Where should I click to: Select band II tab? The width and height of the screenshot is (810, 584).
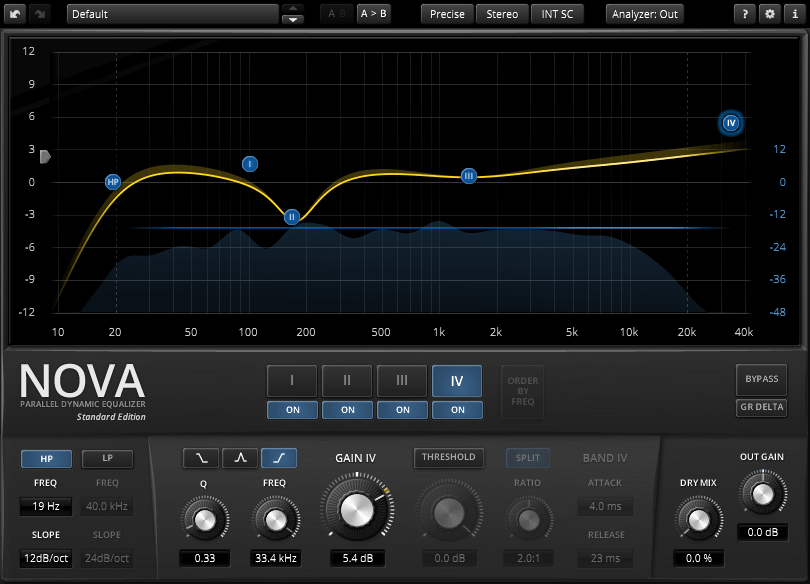point(347,381)
